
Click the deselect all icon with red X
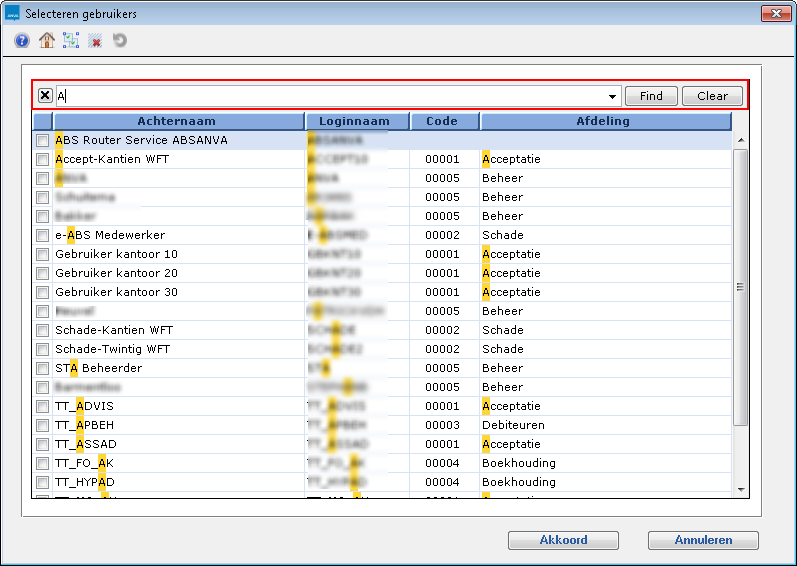click(x=95, y=41)
